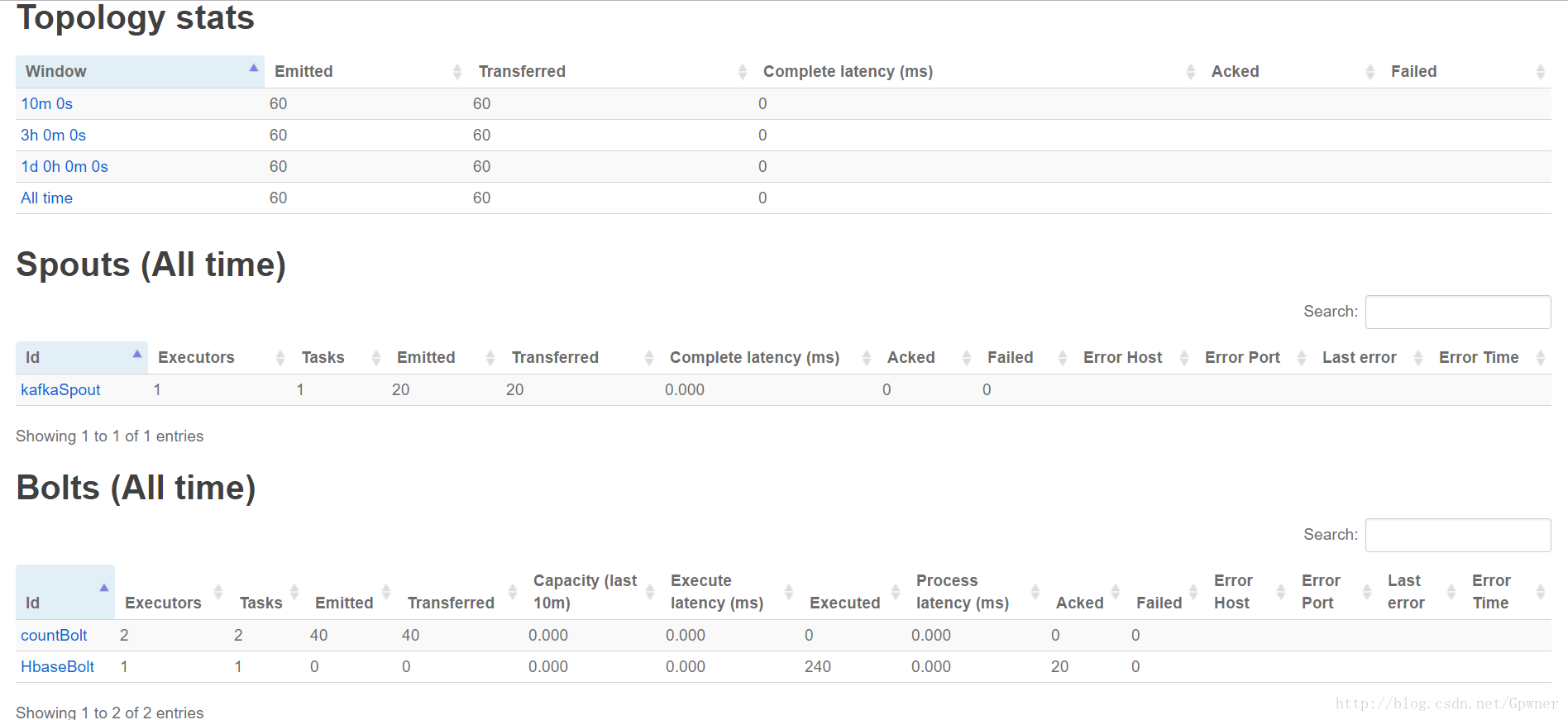Click sort arrows next to Spouts Emitted
1568x720 pixels.
[490, 358]
